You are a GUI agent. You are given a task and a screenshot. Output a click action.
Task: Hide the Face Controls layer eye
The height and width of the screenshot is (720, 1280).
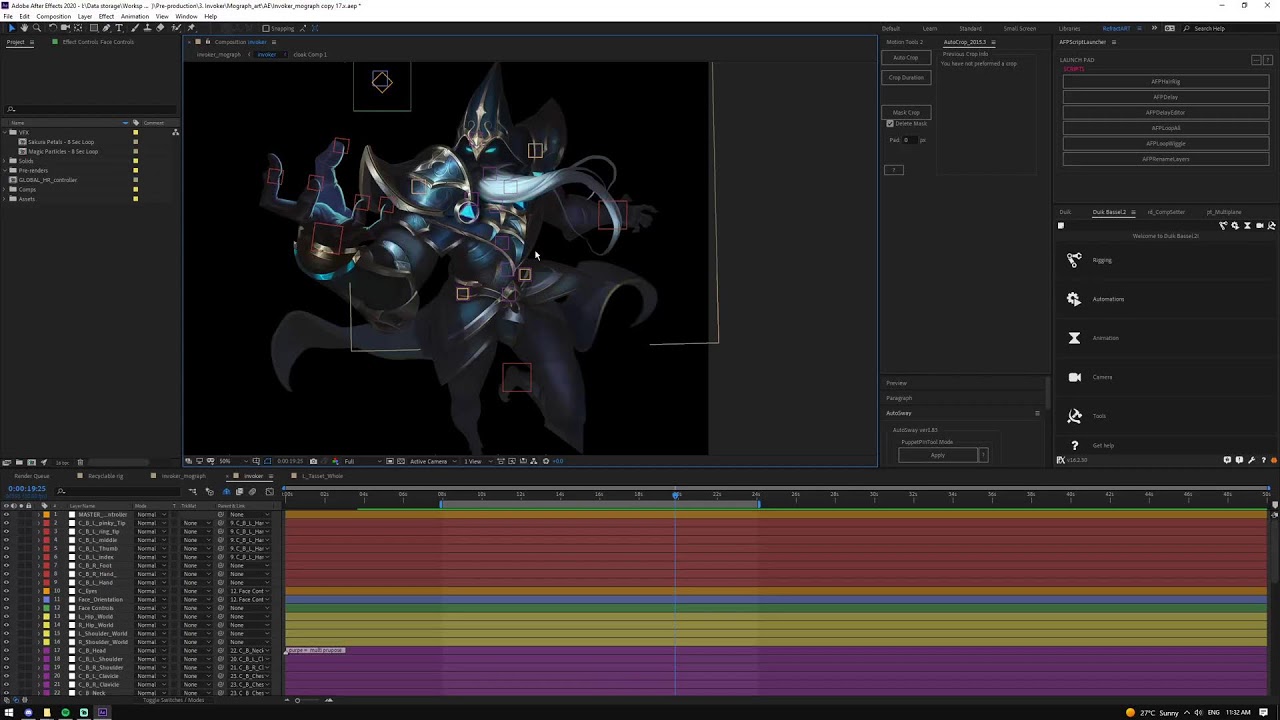tap(6, 608)
